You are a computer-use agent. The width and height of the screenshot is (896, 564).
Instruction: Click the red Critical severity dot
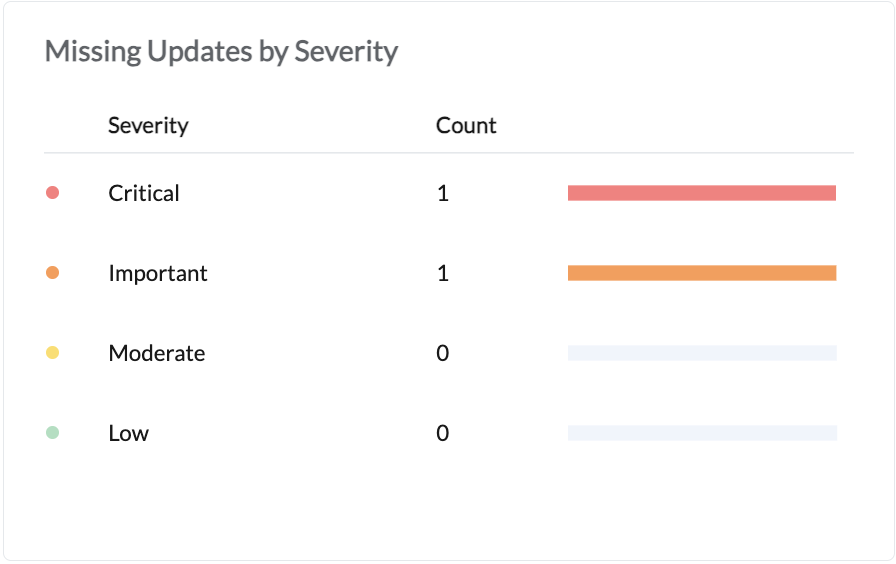(x=53, y=193)
